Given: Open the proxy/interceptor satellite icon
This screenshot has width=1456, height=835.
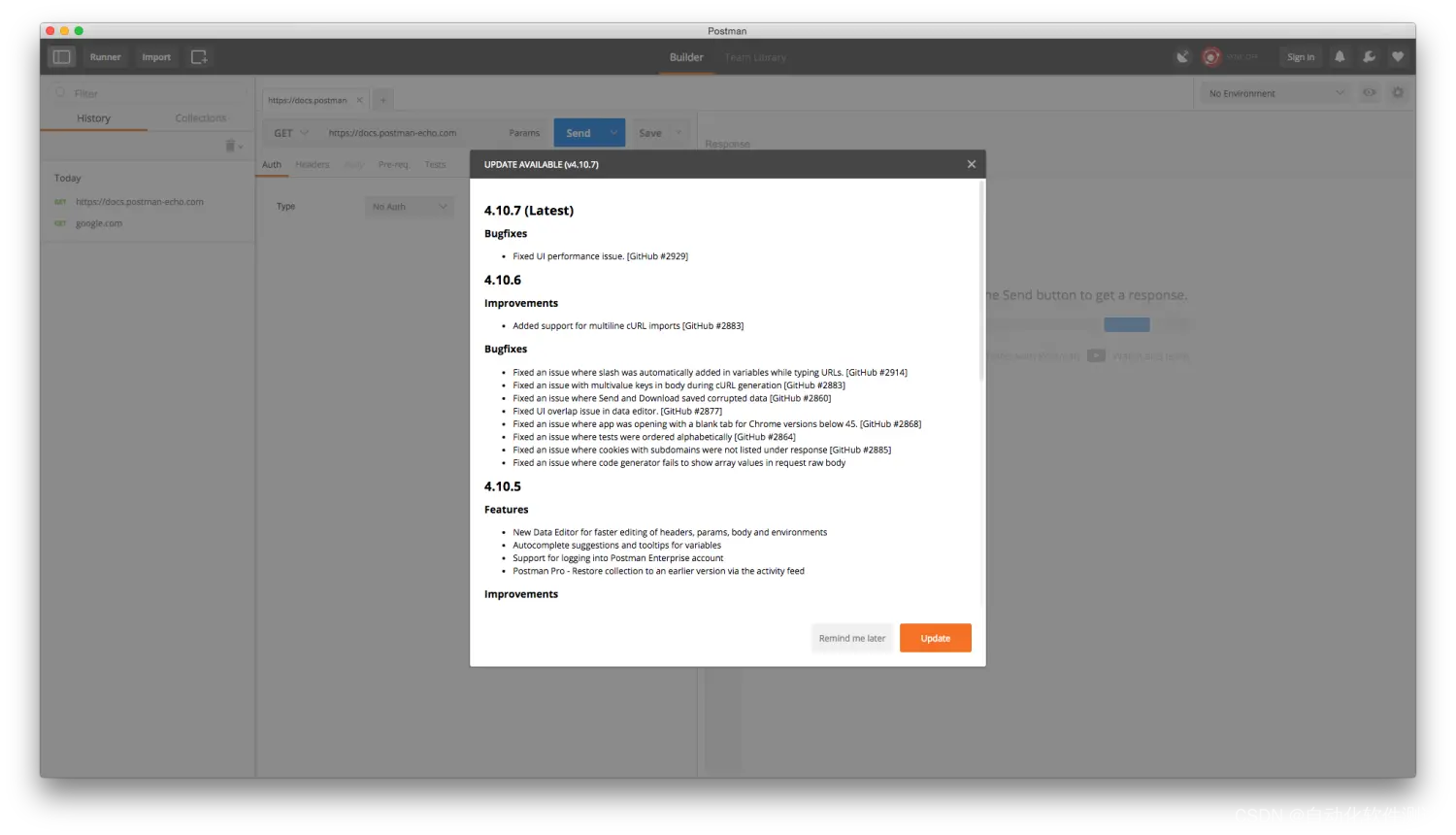Looking at the screenshot, I should pos(1182,57).
